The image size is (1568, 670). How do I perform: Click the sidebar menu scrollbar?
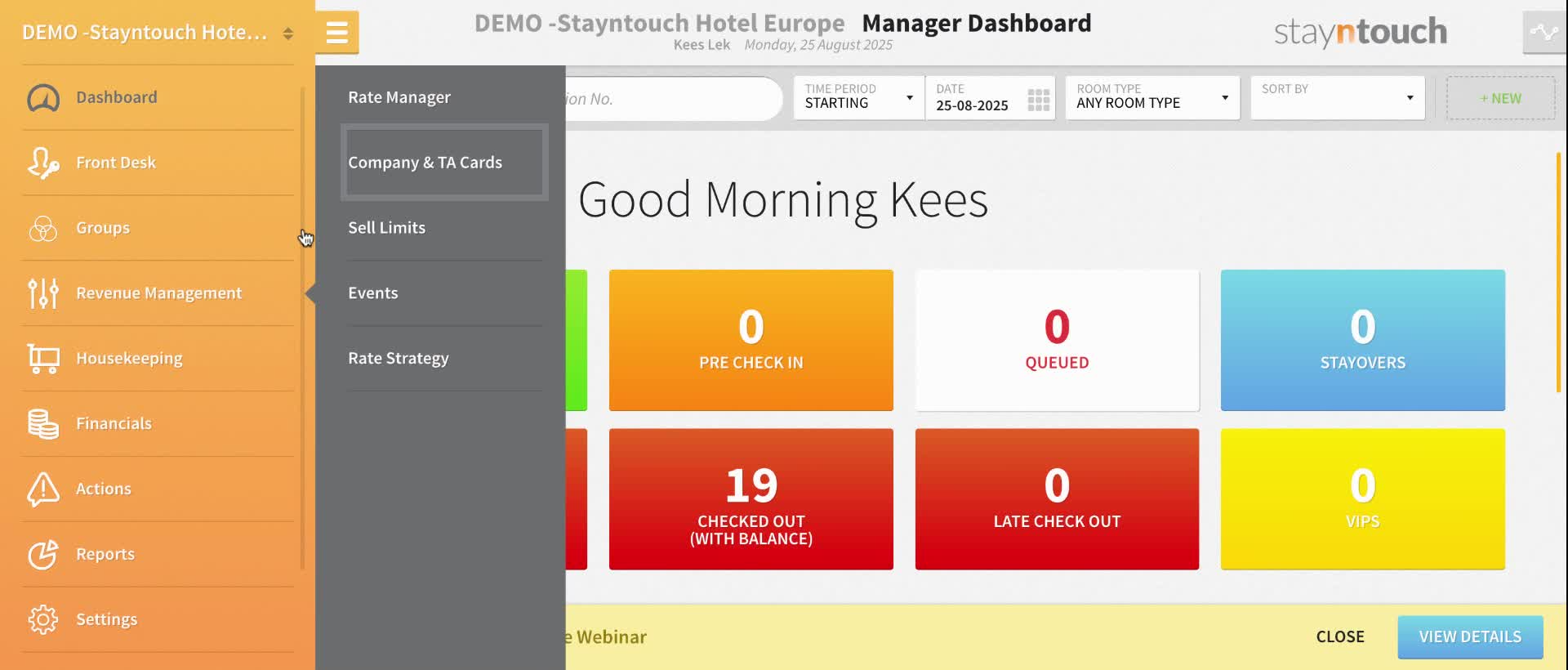click(302, 327)
